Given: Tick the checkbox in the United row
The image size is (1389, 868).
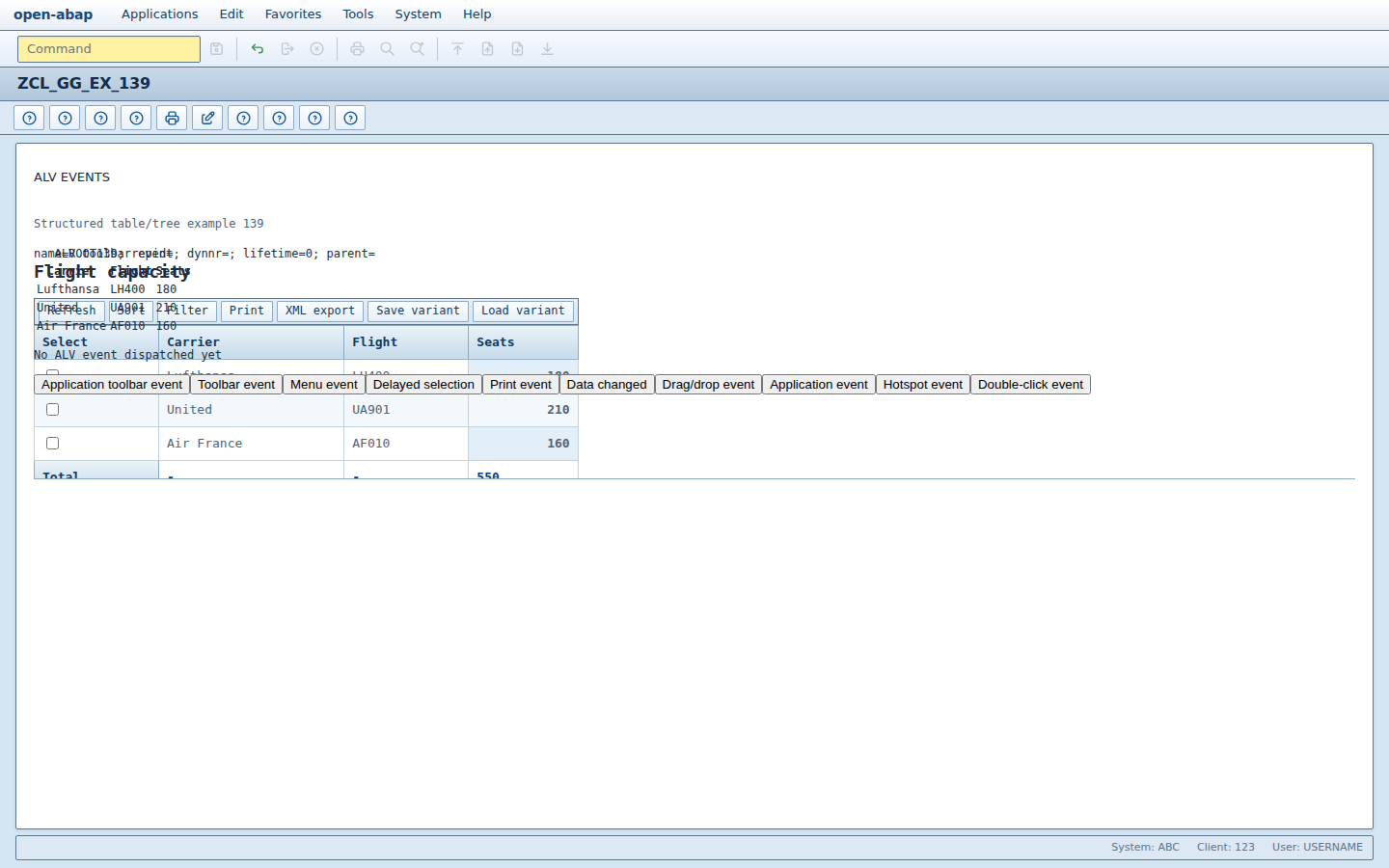Looking at the screenshot, I should coord(53,410).
